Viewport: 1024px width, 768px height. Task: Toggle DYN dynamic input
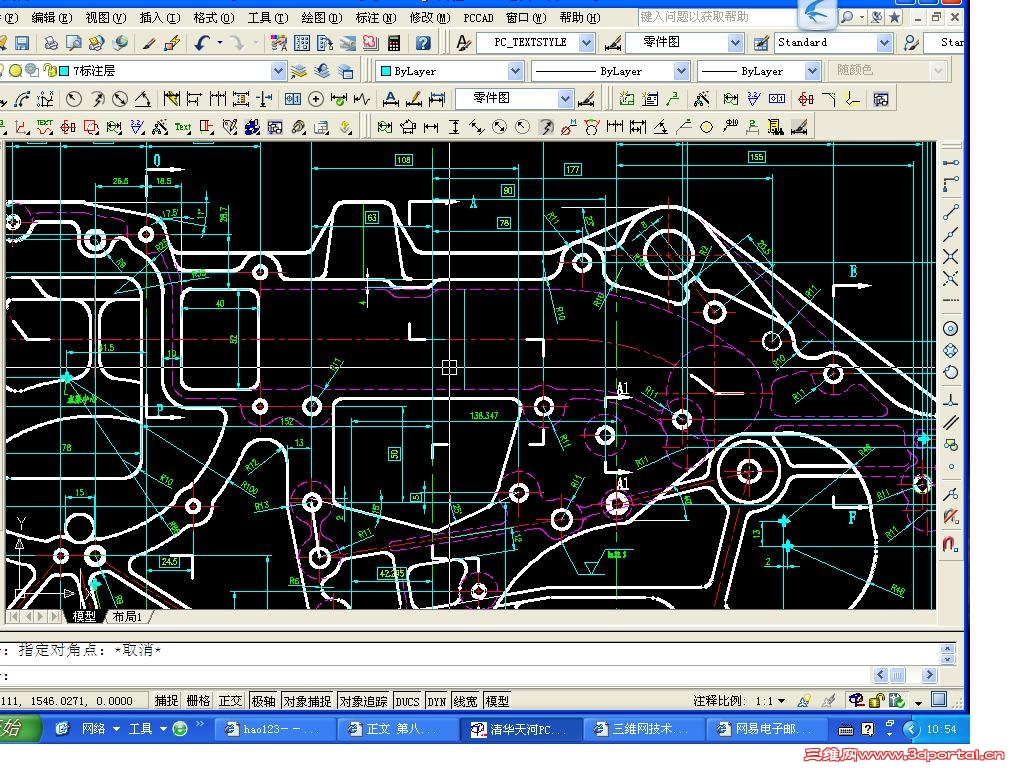[x=436, y=701]
